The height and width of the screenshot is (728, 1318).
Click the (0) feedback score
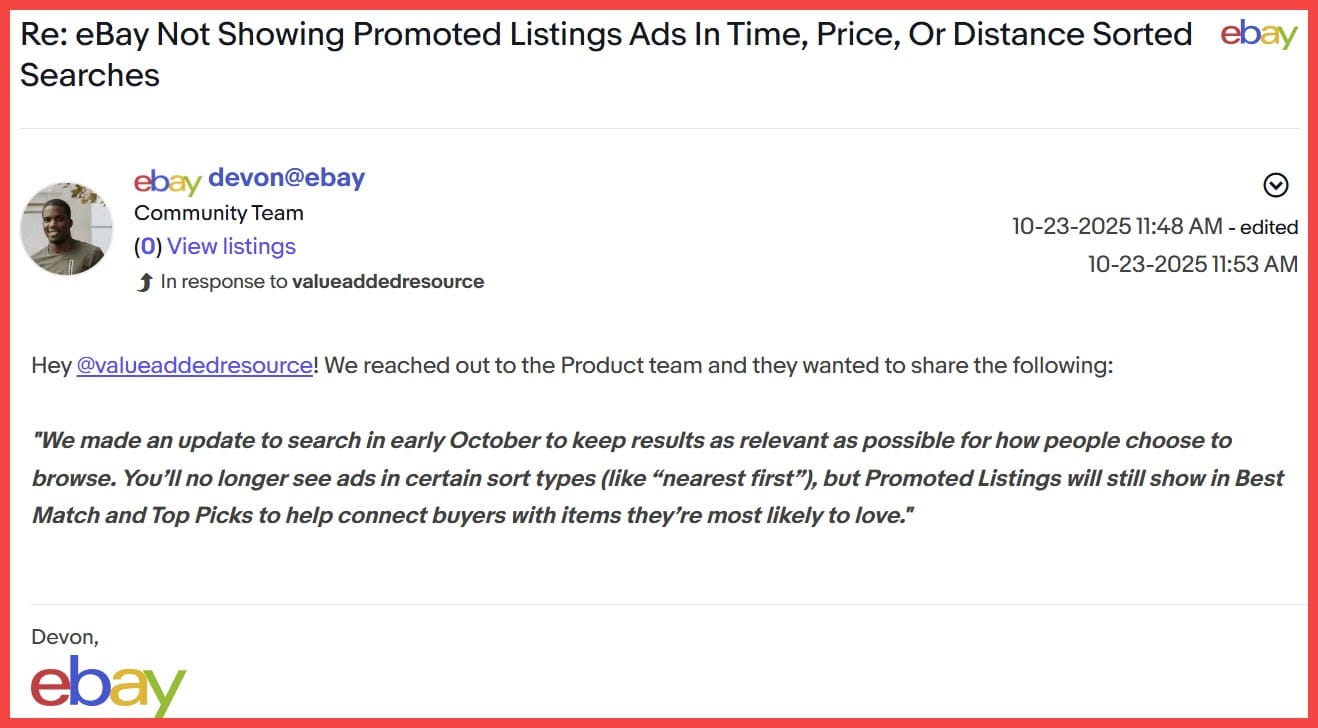tap(148, 246)
